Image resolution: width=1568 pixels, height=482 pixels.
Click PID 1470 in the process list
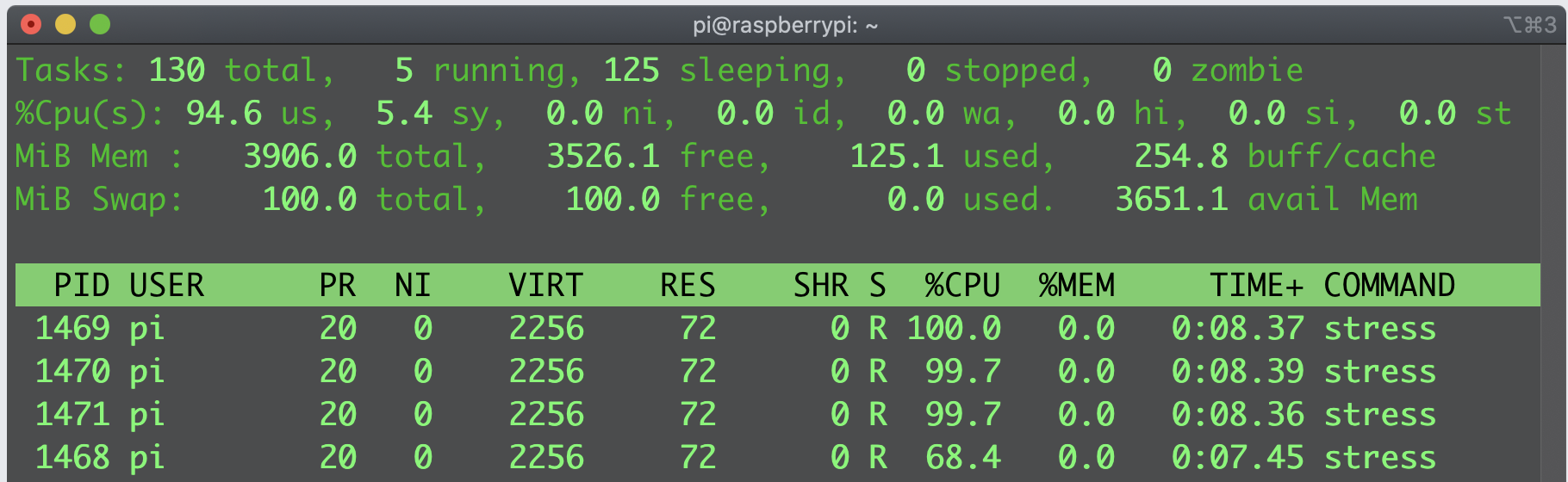[x=72, y=371]
